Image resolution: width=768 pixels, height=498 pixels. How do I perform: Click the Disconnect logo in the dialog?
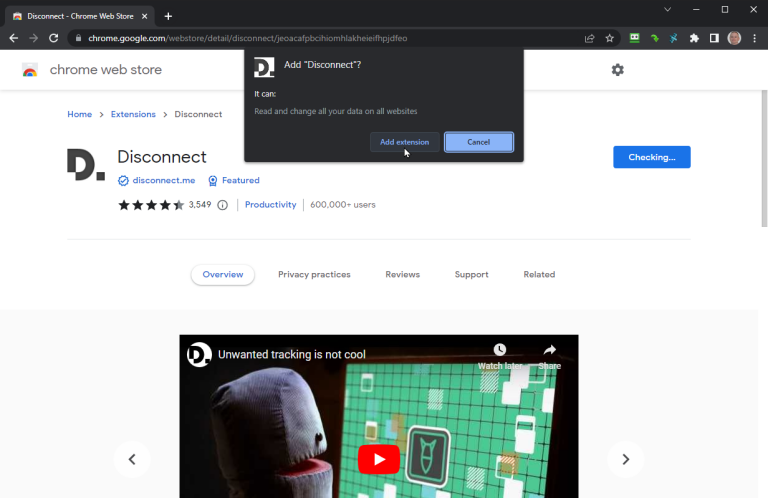click(x=264, y=67)
